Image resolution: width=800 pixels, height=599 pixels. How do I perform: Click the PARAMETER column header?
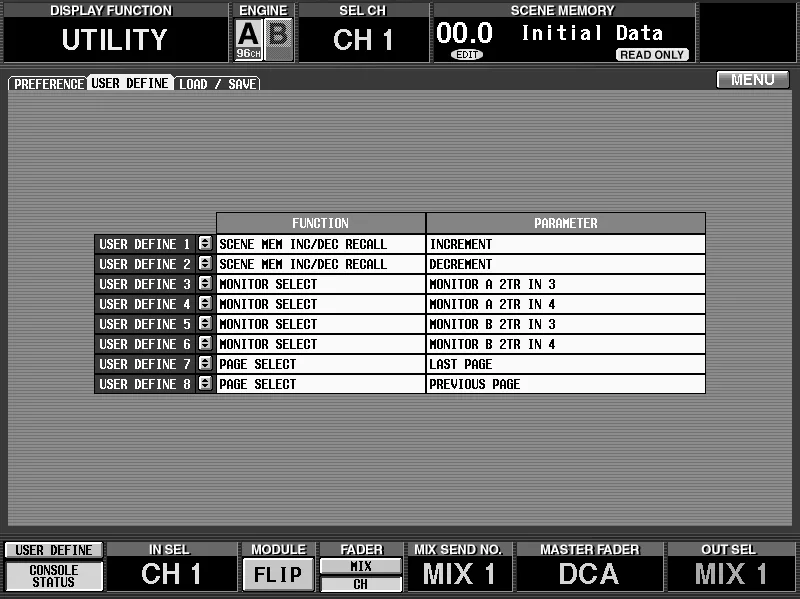(566, 223)
